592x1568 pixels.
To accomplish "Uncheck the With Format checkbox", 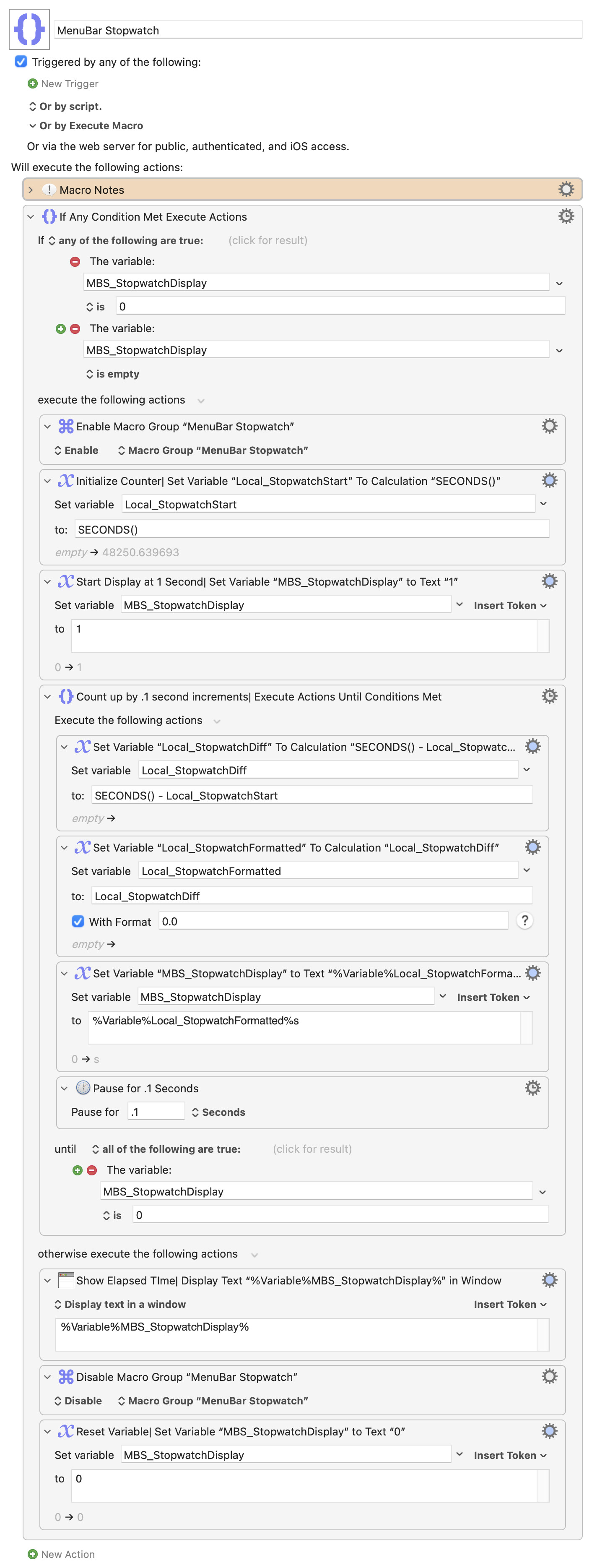I will click(78, 921).
